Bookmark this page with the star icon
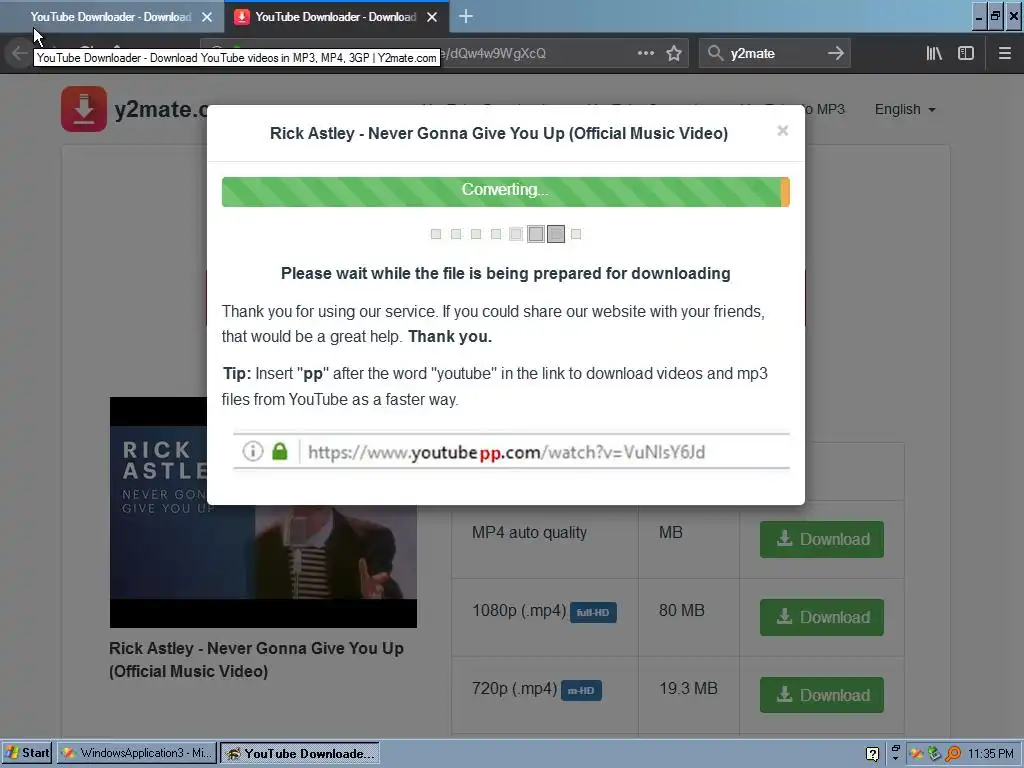1024x768 pixels. pyautogui.click(x=674, y=53)
